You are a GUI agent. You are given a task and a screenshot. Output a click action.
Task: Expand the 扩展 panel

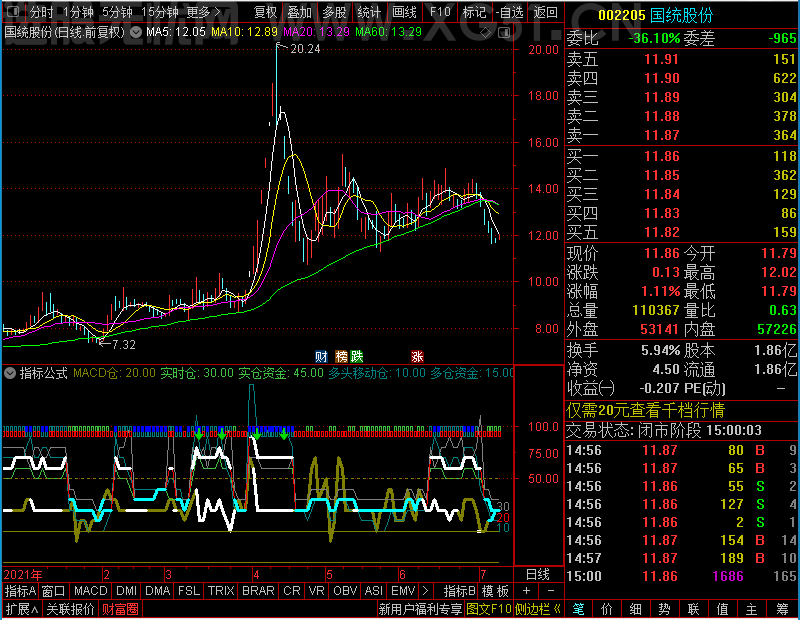[x=22, y=609]
